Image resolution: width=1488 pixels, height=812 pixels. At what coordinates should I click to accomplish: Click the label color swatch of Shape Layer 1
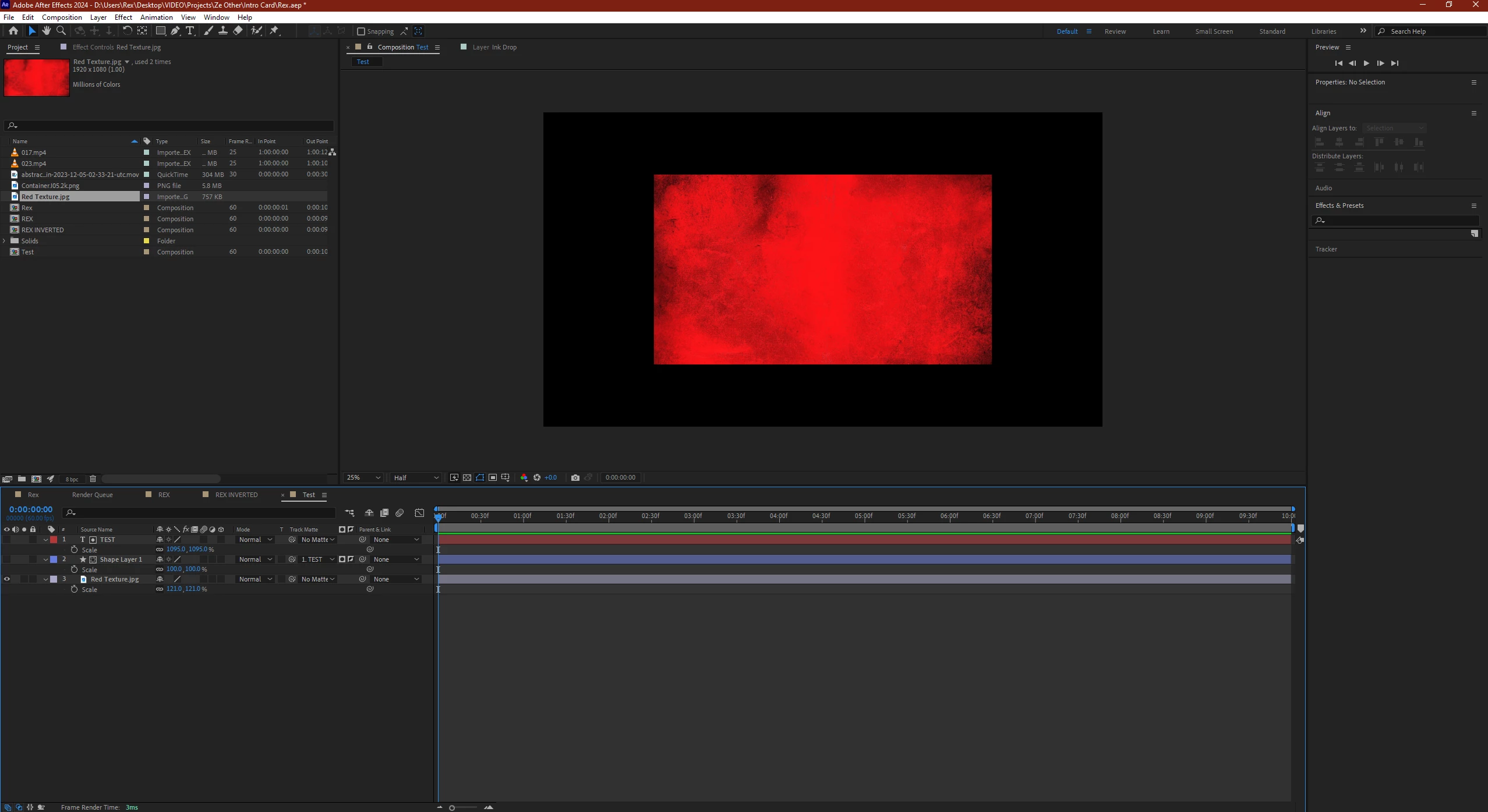tap(54, 559)
